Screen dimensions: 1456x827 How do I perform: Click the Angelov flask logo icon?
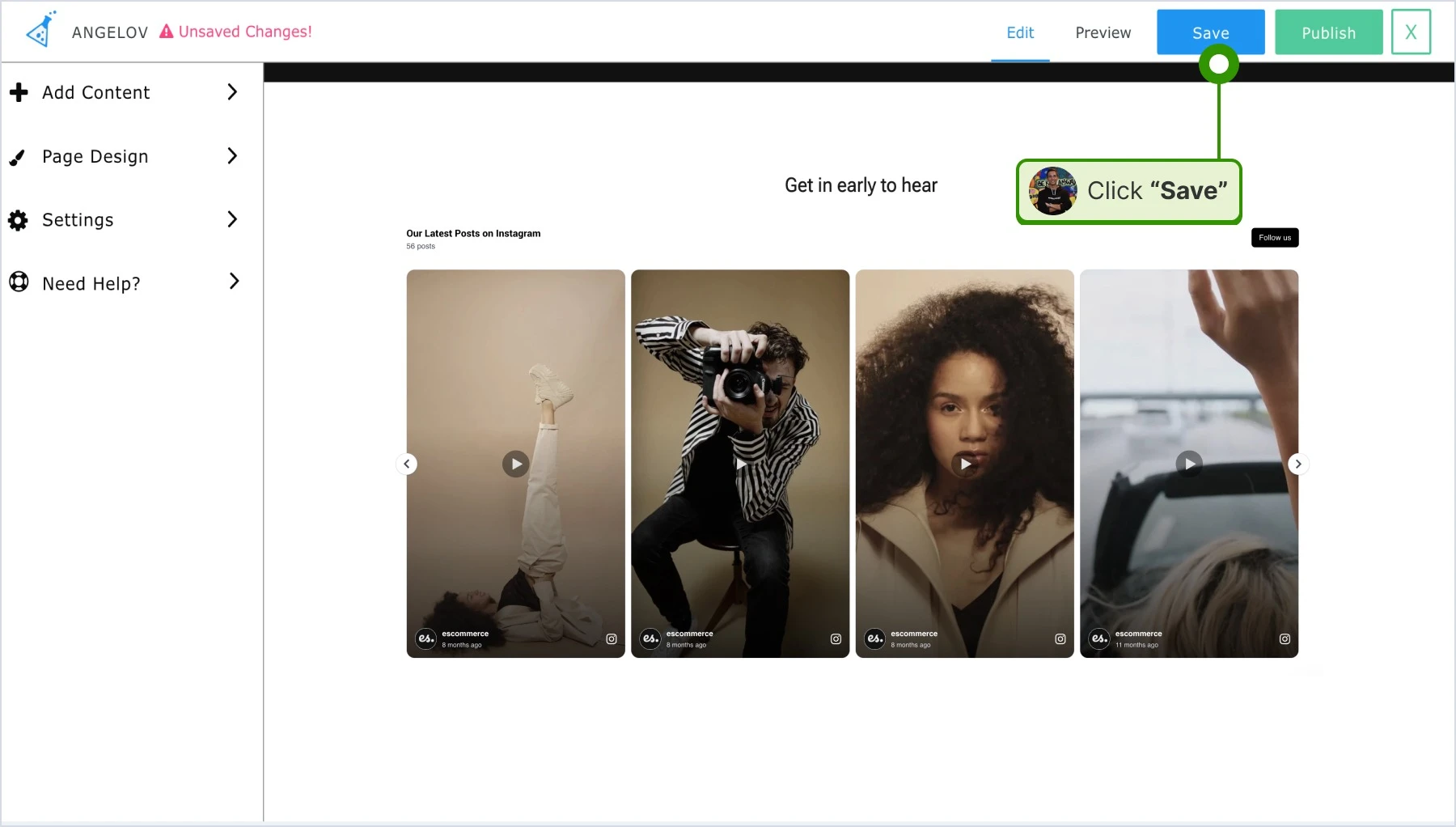pos(40,30)
